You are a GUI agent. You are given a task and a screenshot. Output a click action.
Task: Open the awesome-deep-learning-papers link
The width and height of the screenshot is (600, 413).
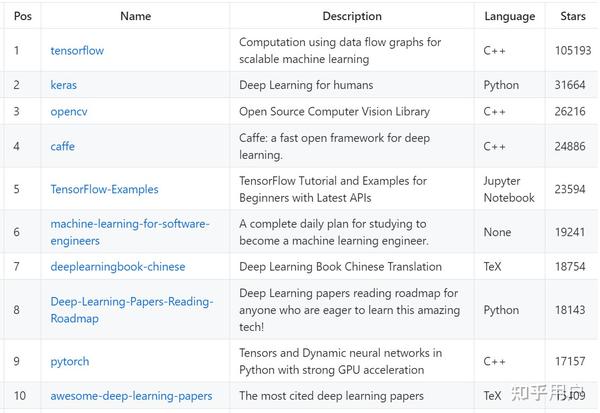click(131, 396)
